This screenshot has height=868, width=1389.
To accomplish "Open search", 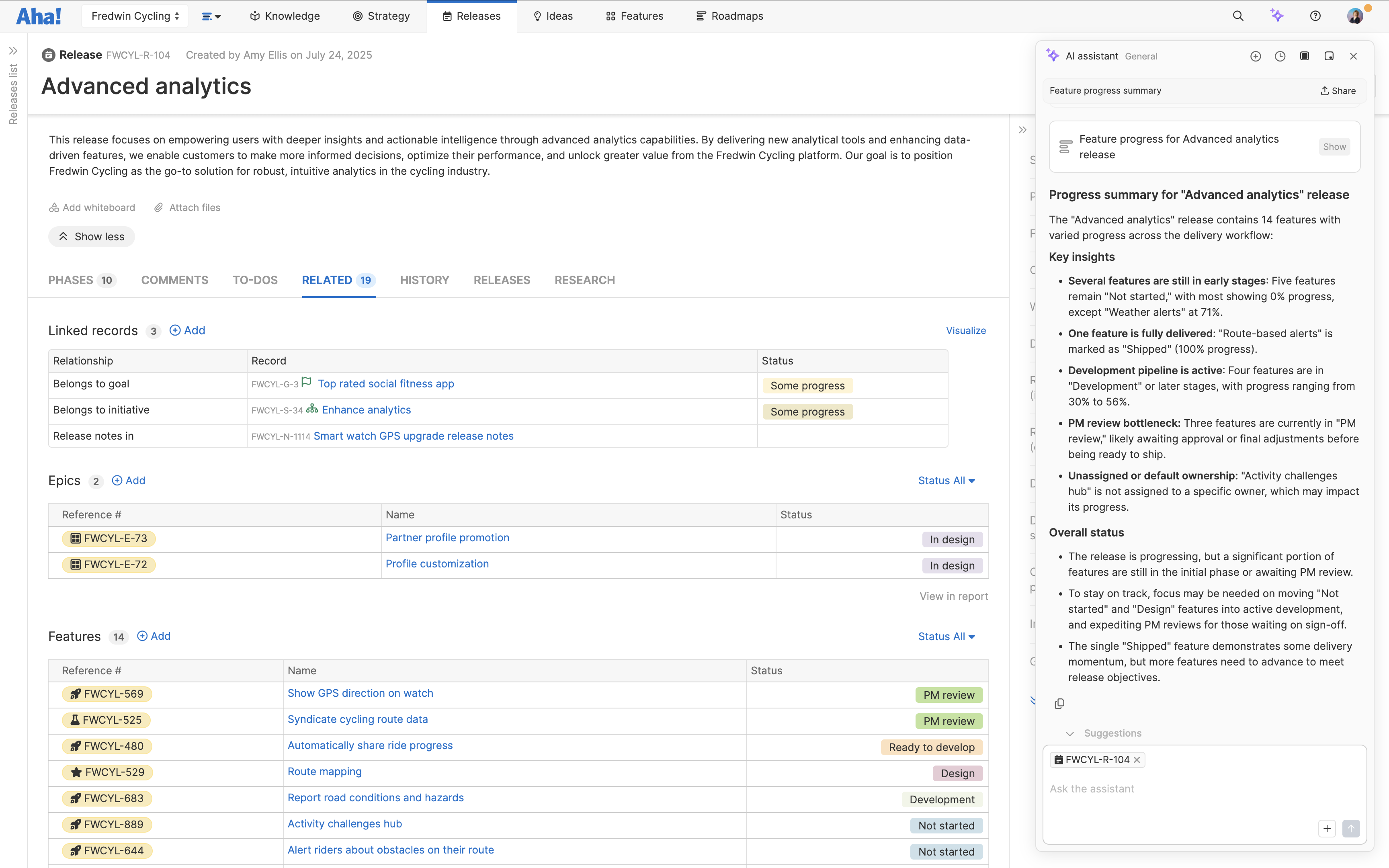I will pos(1238,16).
